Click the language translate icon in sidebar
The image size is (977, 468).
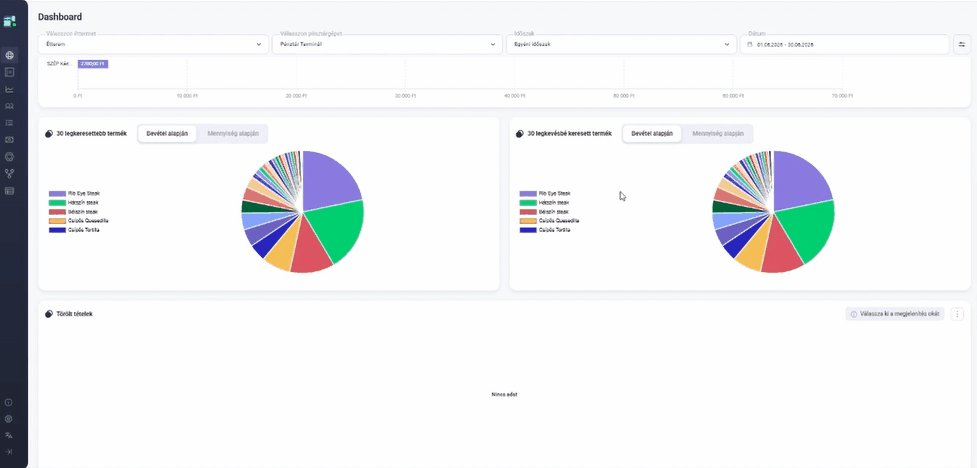tap(9, 435)
